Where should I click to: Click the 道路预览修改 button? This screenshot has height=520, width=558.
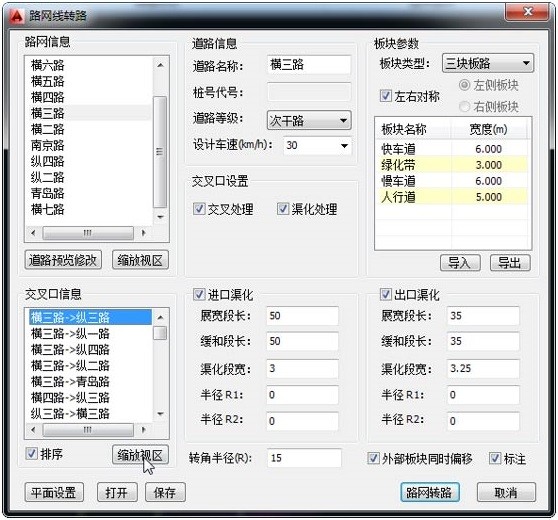point(63,260)
